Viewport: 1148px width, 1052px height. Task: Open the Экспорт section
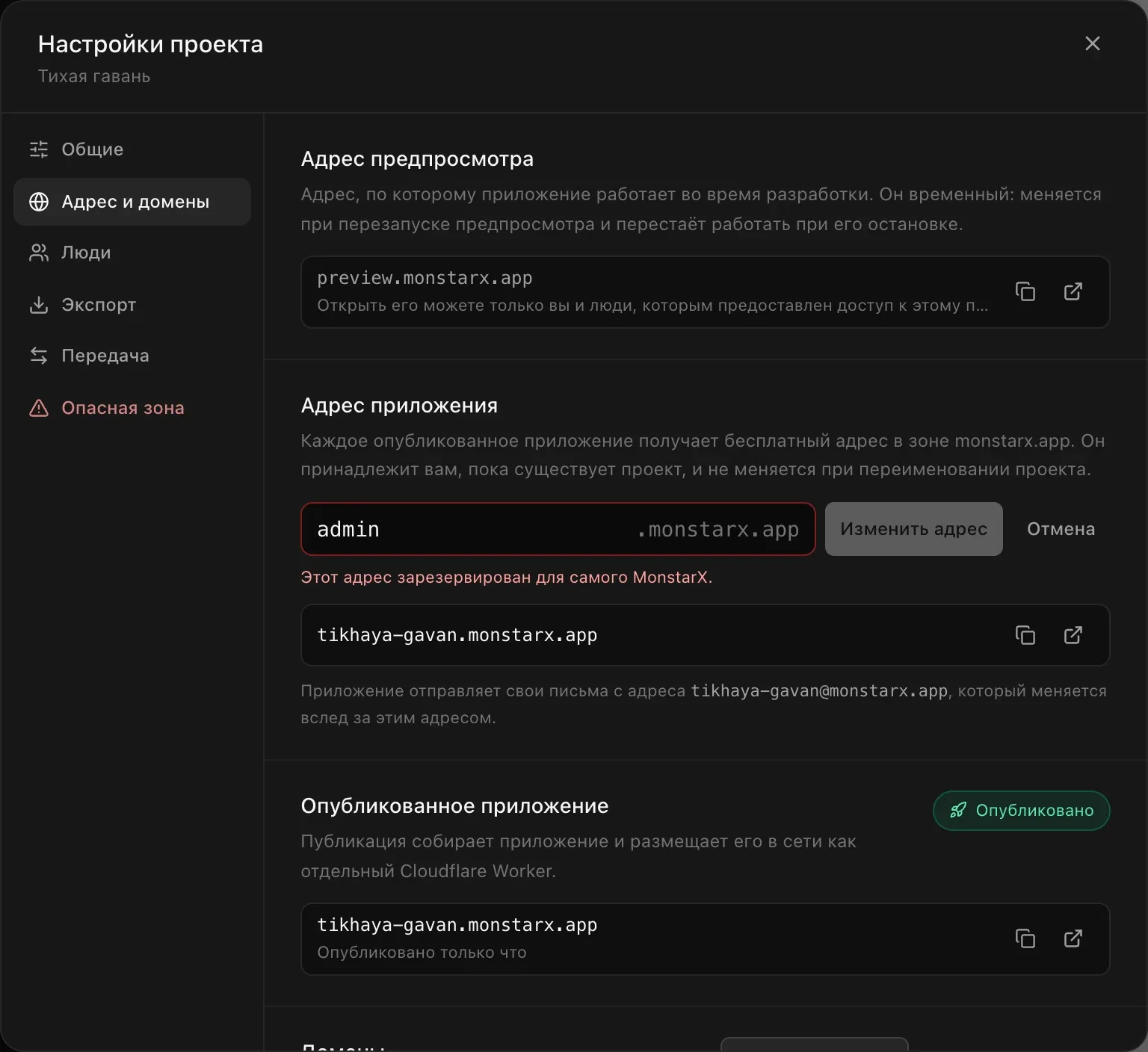(x=132, y=305)
